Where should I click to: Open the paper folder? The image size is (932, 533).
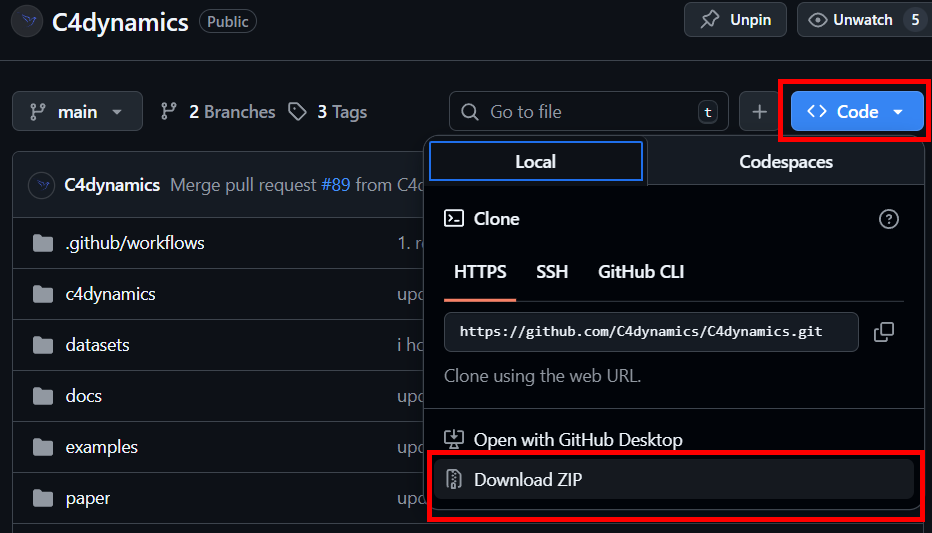[x=88, y=499]
